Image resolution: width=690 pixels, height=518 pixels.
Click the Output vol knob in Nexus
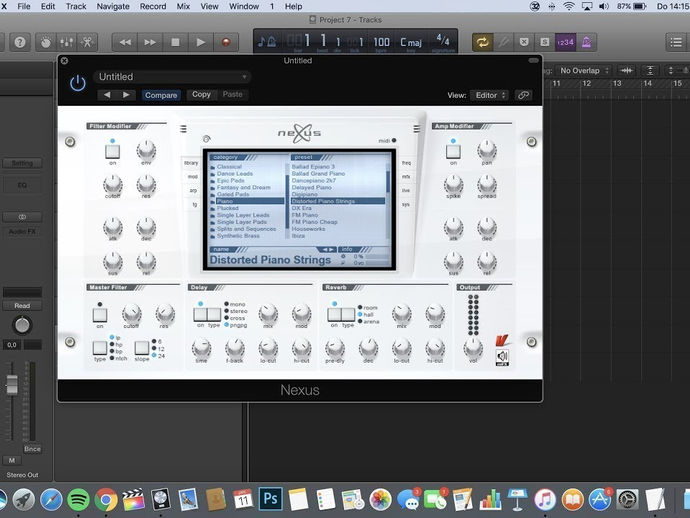click(473, 347)
